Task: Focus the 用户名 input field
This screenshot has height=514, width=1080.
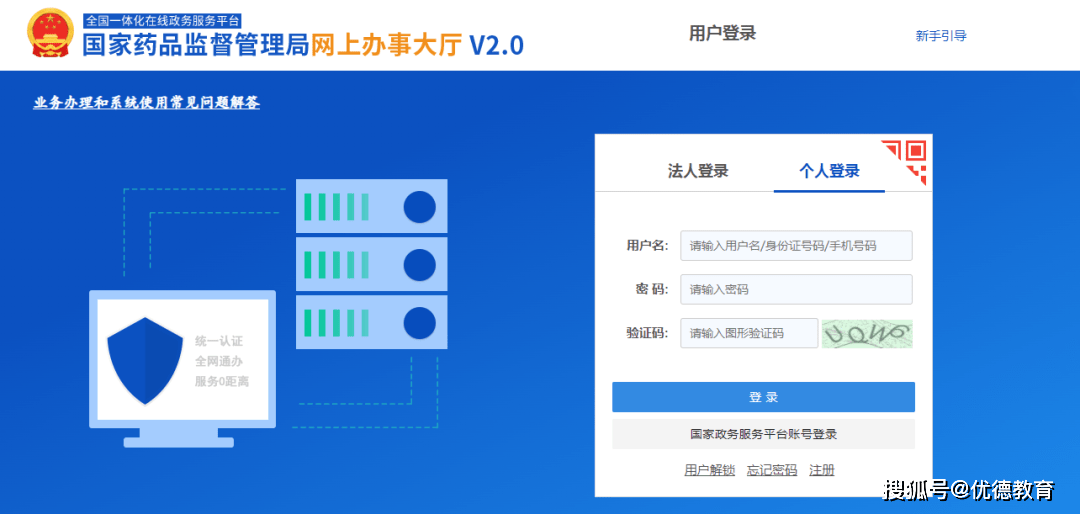Action: pyautogui.click(x=796, y=245)
